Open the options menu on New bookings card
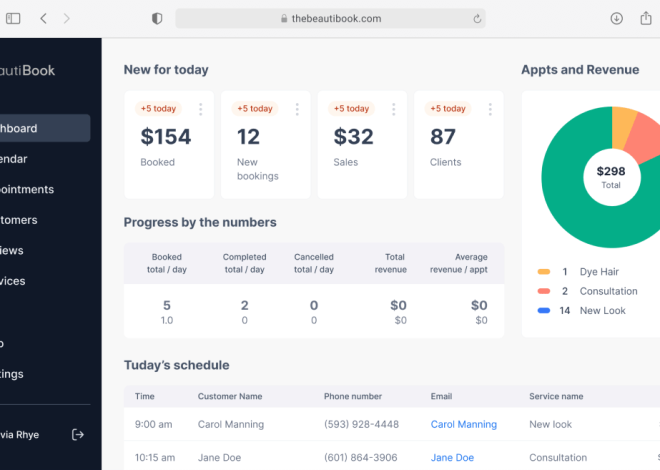This screenshot has height=470, width=660. [x=297, y=109]
